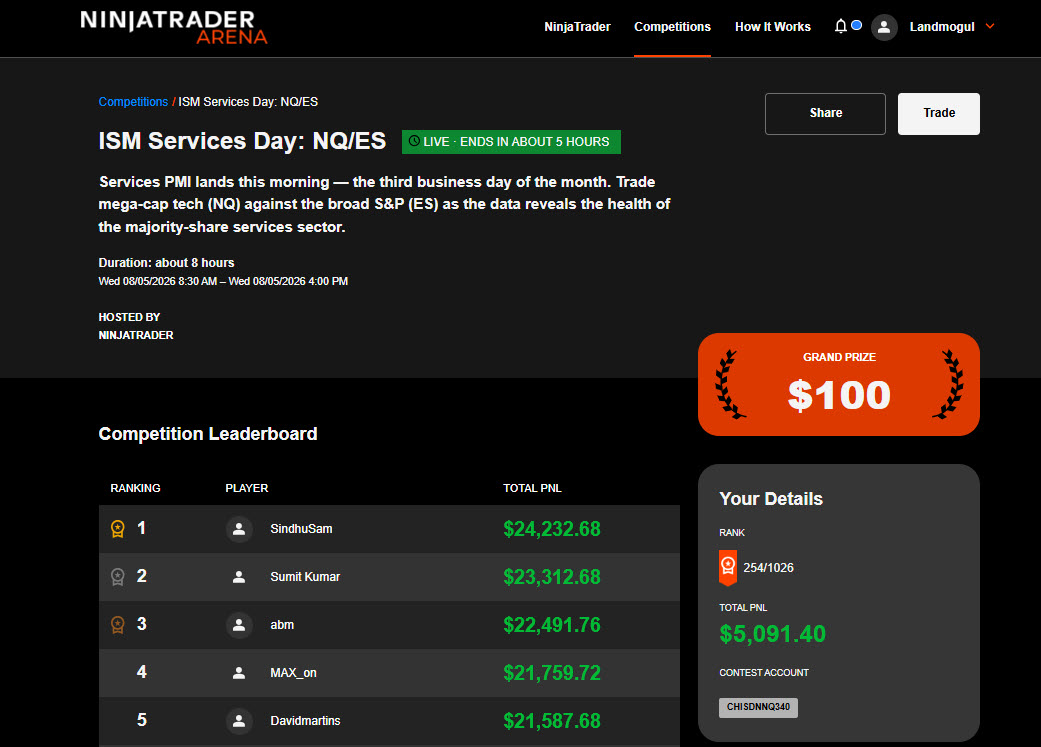The width and height of the screenshot is (1041, 747).
Task: Click the LIVE ends in about 5 hours badge
Action: [x=511, y=141]
